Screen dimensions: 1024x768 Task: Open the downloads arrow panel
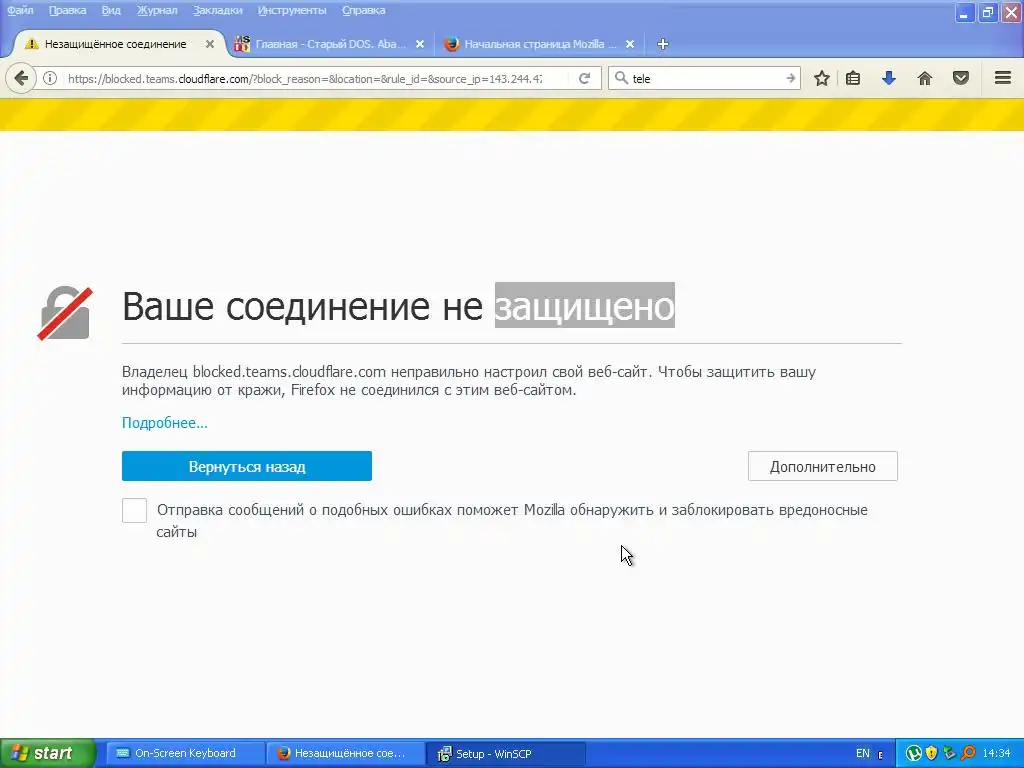pos(888,78)
